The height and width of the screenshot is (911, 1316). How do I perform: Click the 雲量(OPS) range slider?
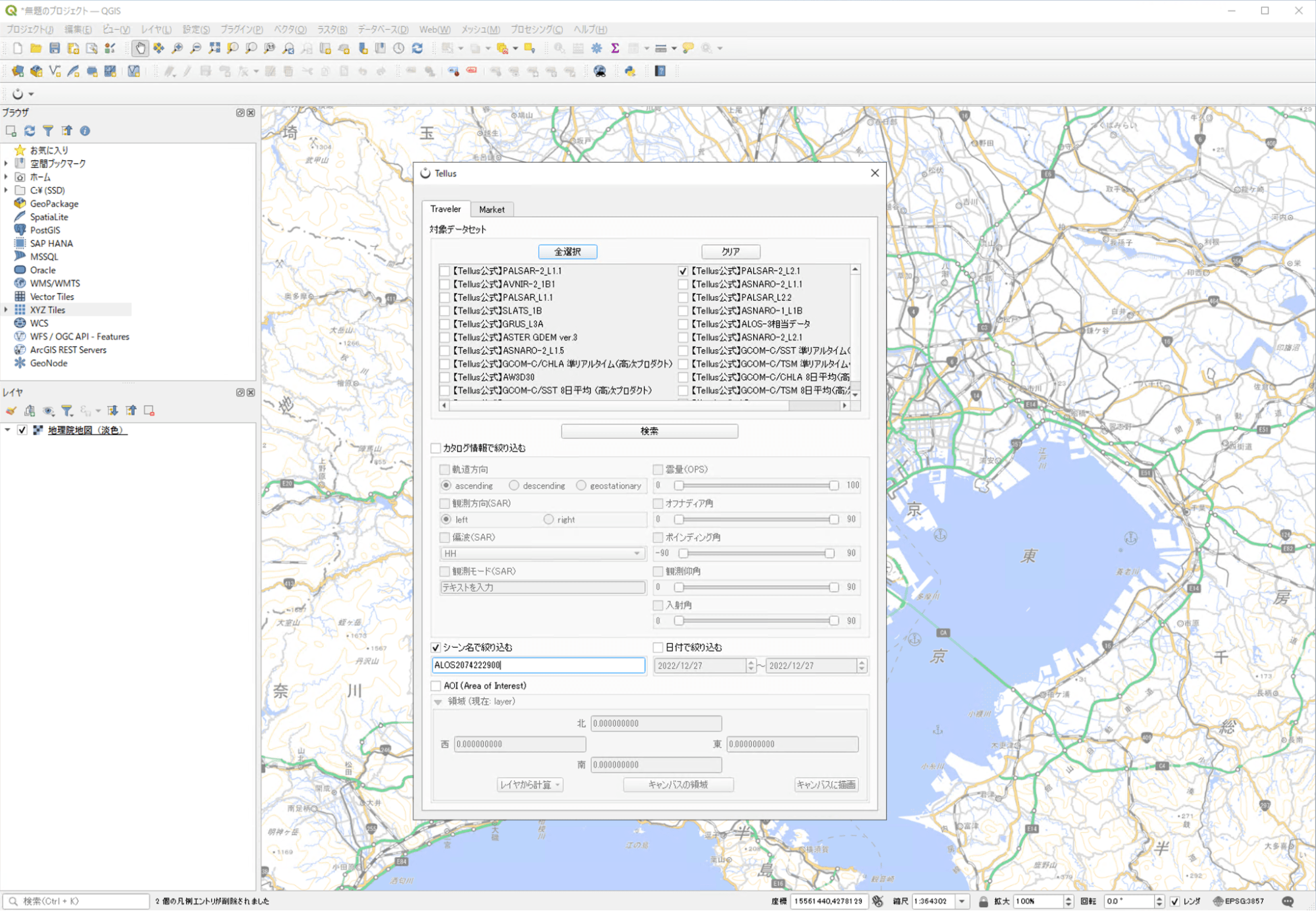click(x=756, y=486)
